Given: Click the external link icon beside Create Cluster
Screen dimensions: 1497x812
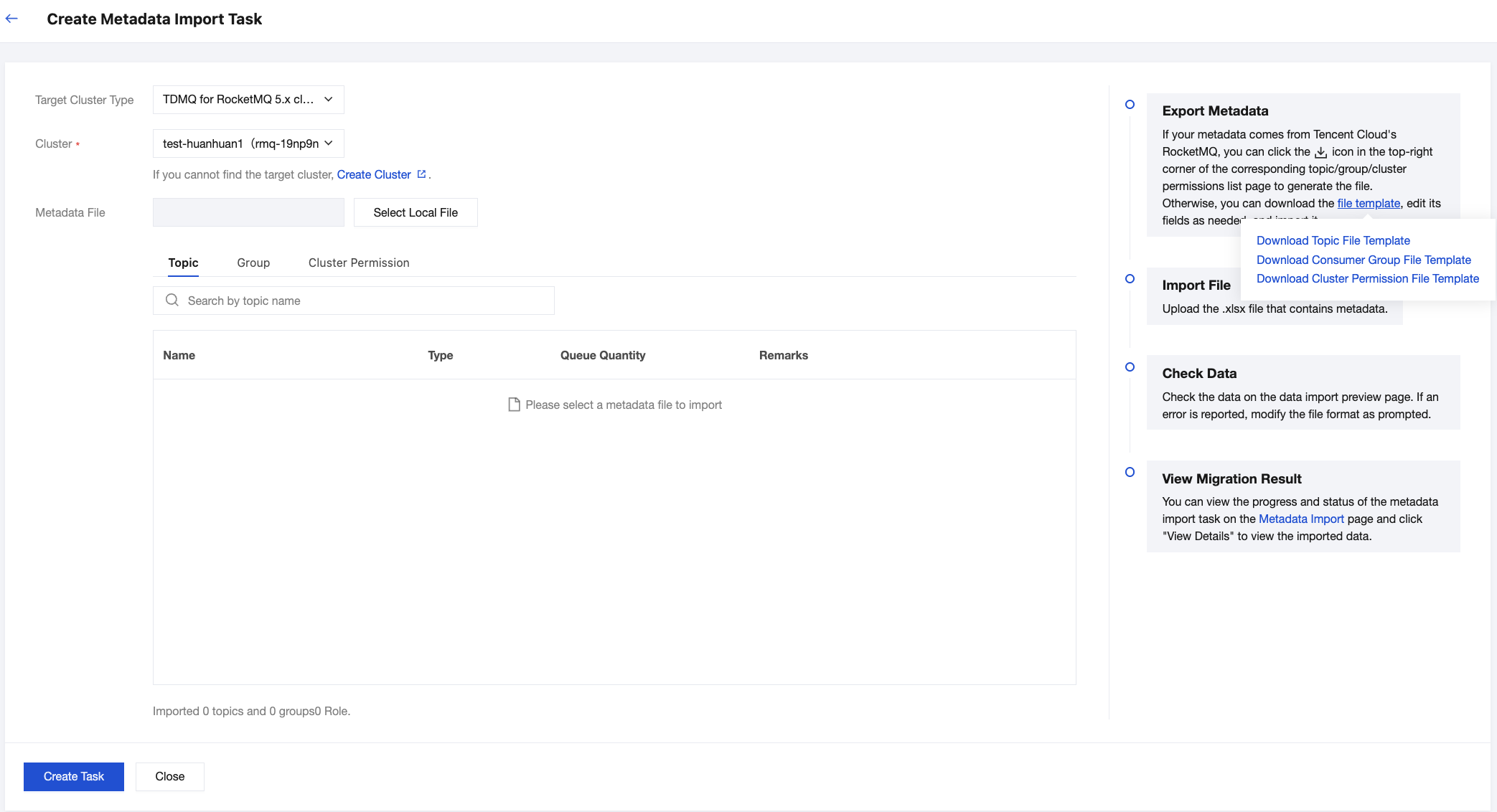Looking at the screenshot, I should [421, 174].
